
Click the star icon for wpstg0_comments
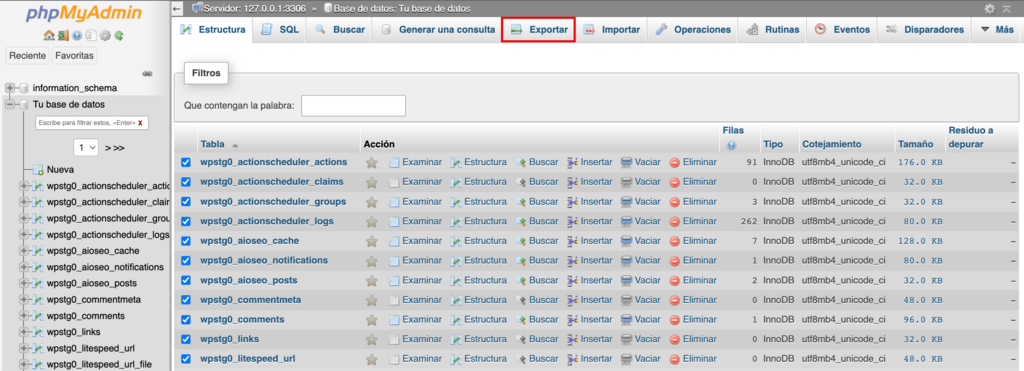[372, 320]
